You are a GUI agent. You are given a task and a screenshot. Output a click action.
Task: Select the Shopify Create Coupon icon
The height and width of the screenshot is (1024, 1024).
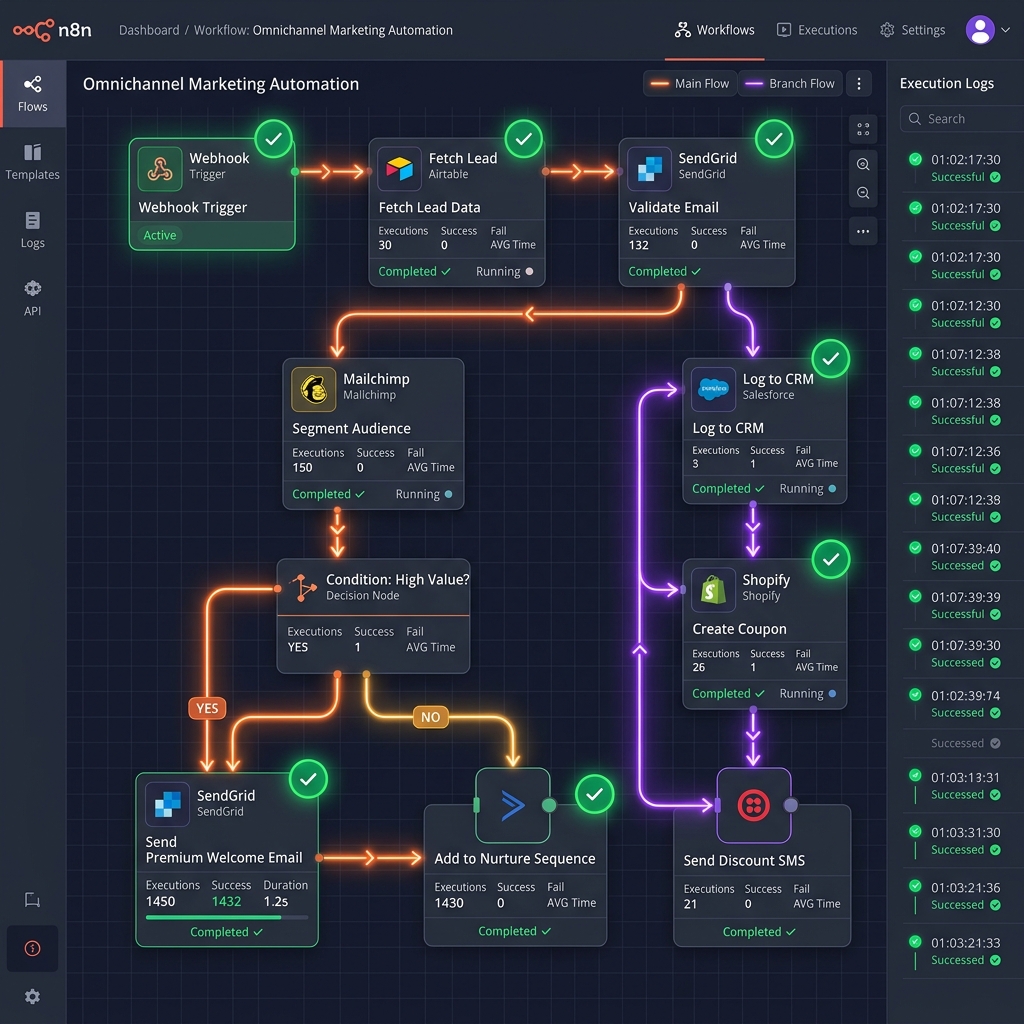point(713,590)
